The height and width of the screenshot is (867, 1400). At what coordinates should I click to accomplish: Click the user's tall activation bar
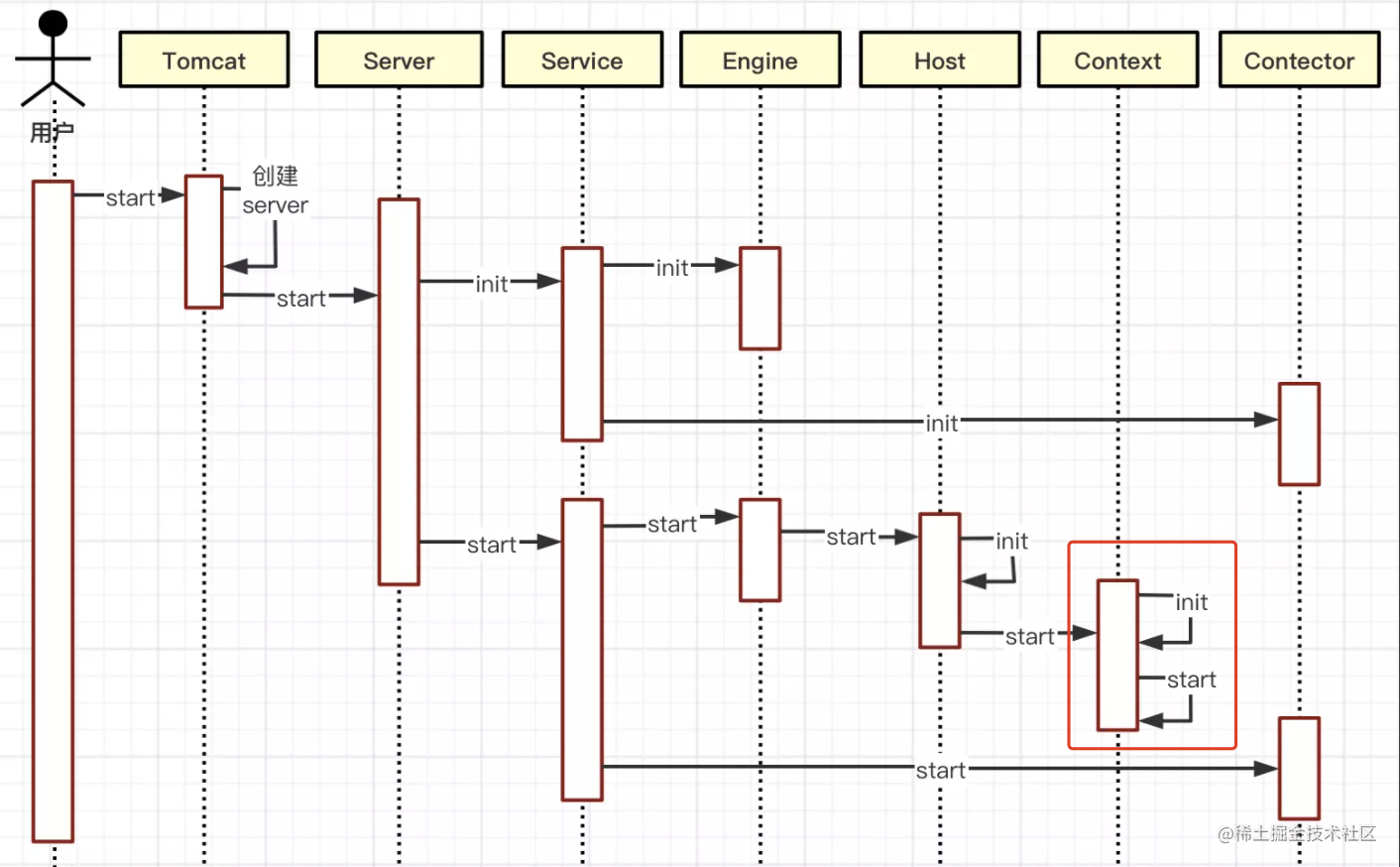pyautogui.click(x=53, y=511)
